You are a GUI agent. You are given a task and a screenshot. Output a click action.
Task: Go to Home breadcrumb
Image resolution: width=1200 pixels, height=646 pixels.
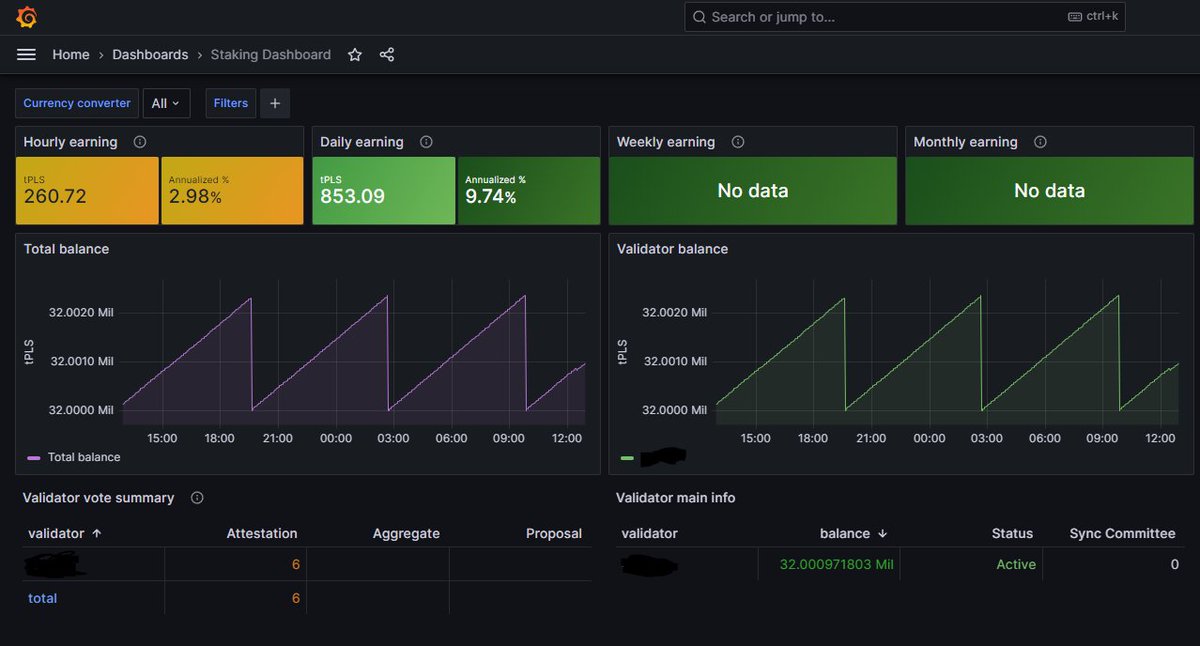[x=71, y=55]
